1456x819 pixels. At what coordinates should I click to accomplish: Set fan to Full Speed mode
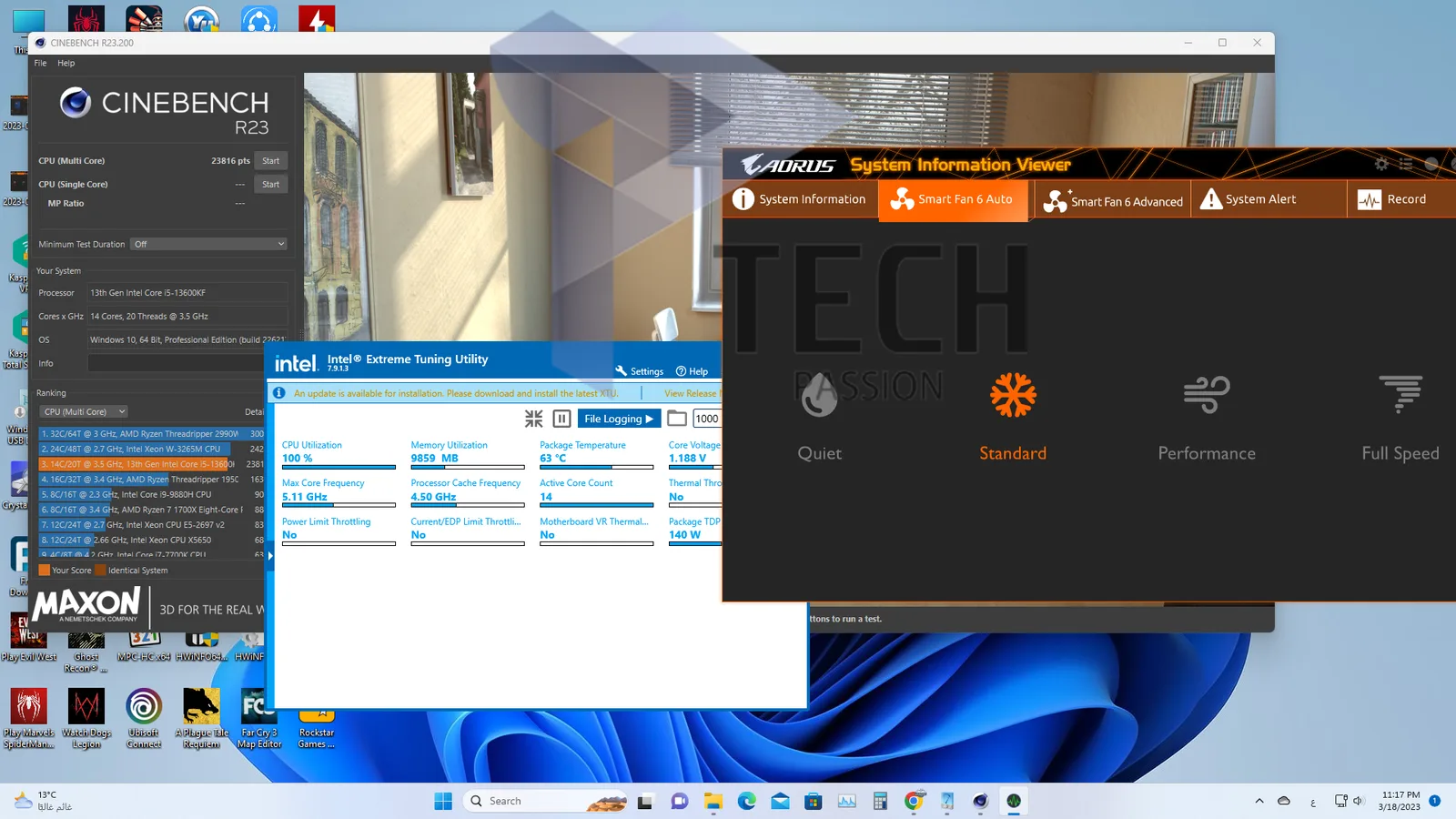coord(1400,417)
